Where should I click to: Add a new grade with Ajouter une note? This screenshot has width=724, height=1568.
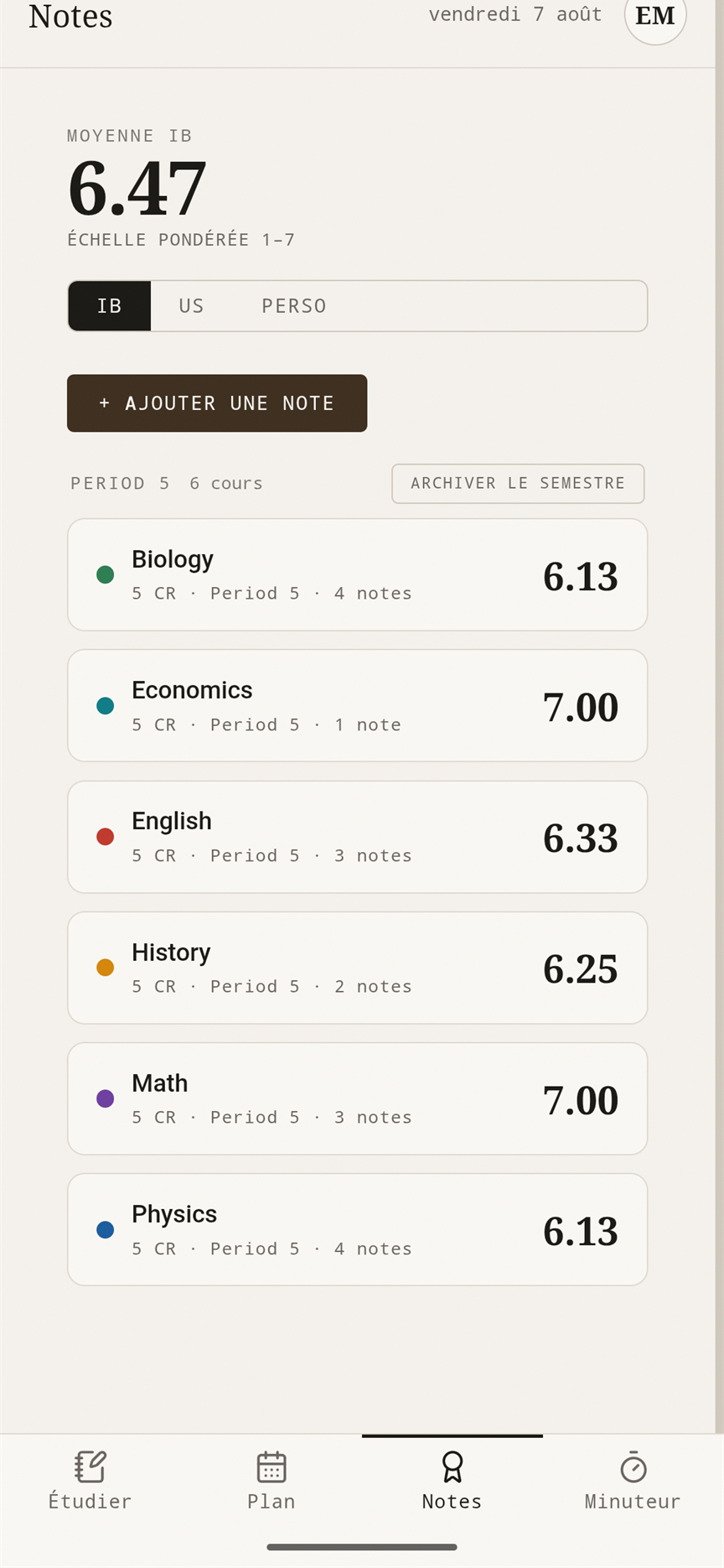217,403
